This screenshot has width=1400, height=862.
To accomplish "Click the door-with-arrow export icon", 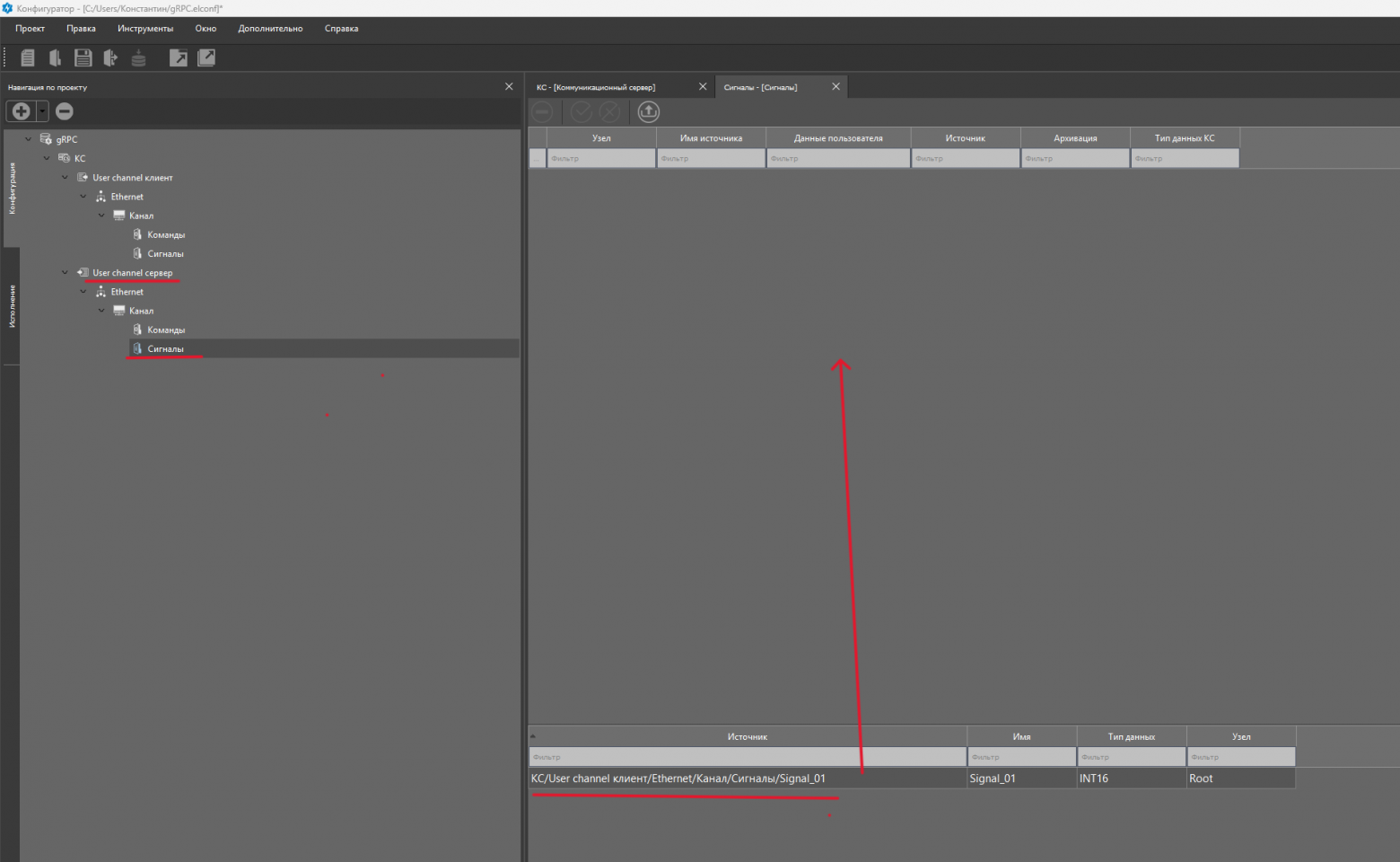I will click(x=110, y=58).
